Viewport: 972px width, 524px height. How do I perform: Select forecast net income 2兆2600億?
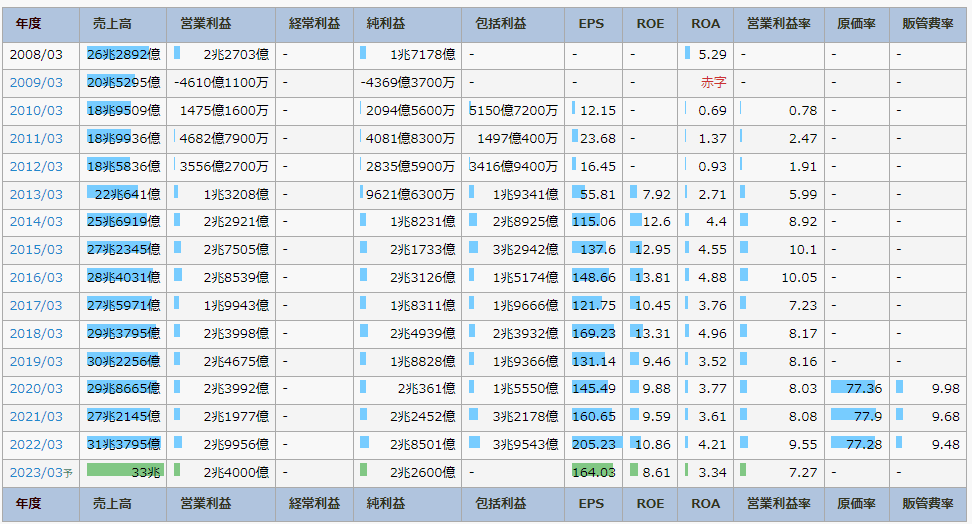pyautogui.click(x=423, y=473)
